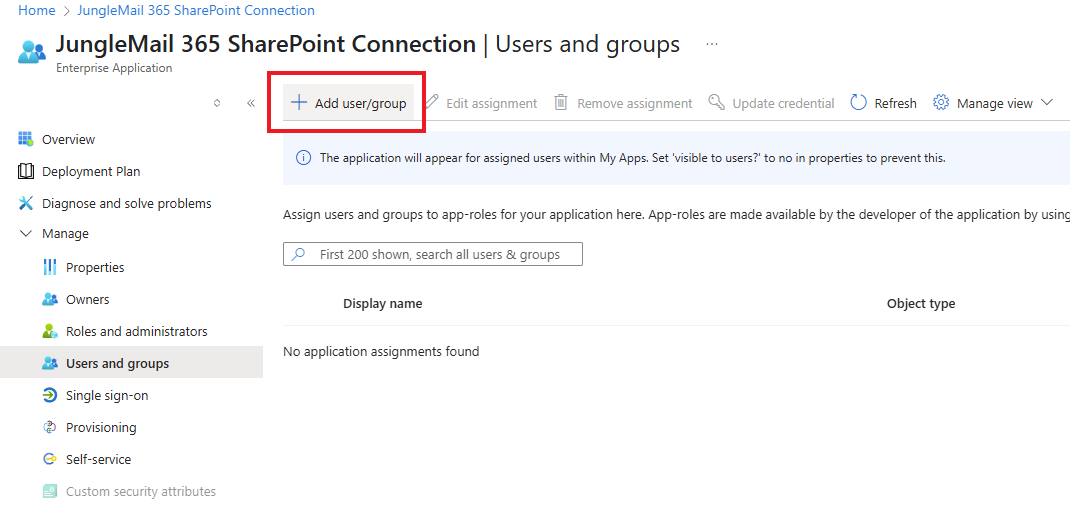Click the search all users & groups field

click(x=433, y=254)
